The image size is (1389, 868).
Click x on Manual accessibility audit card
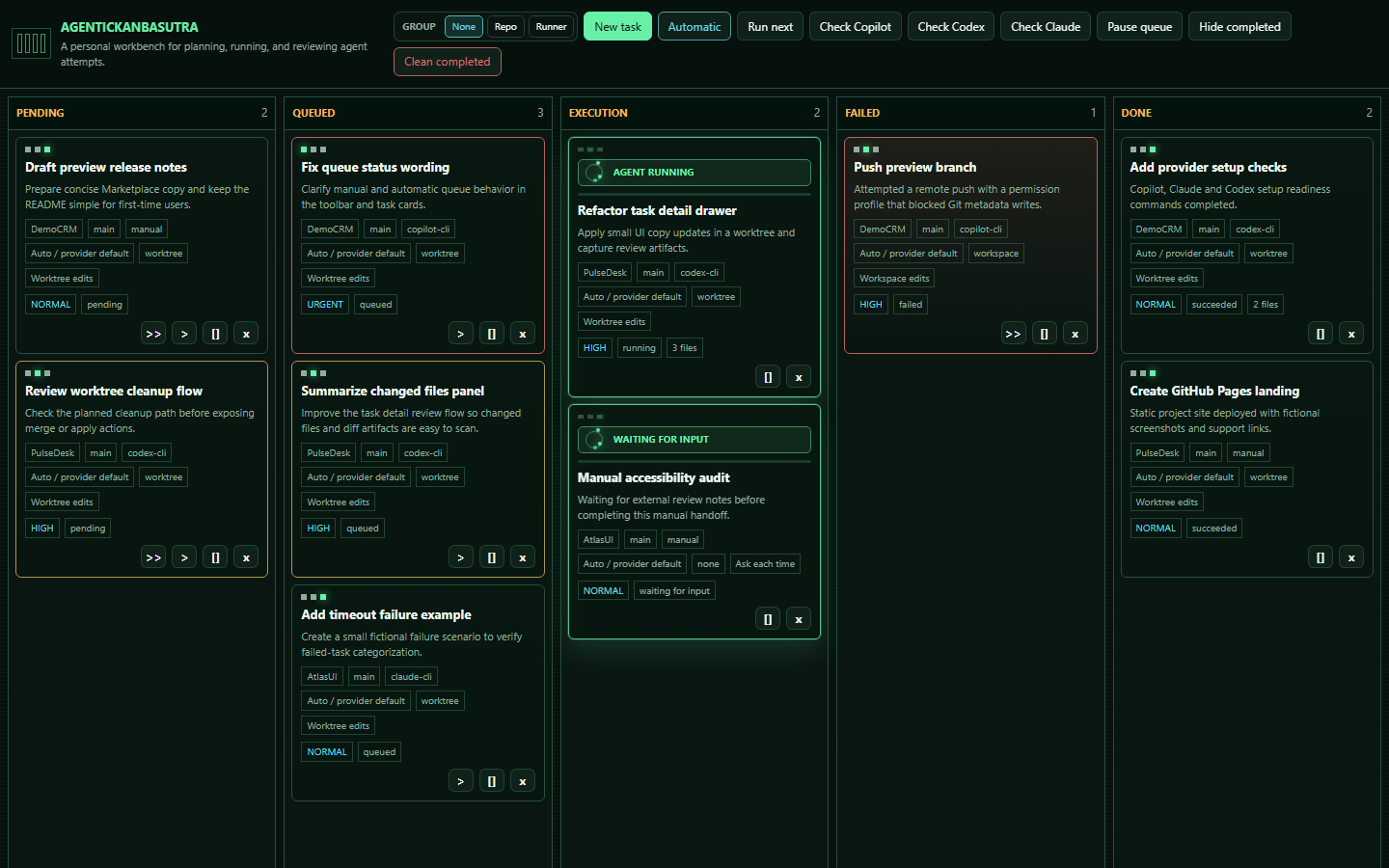pyautogui.click(x=799, y=619)
